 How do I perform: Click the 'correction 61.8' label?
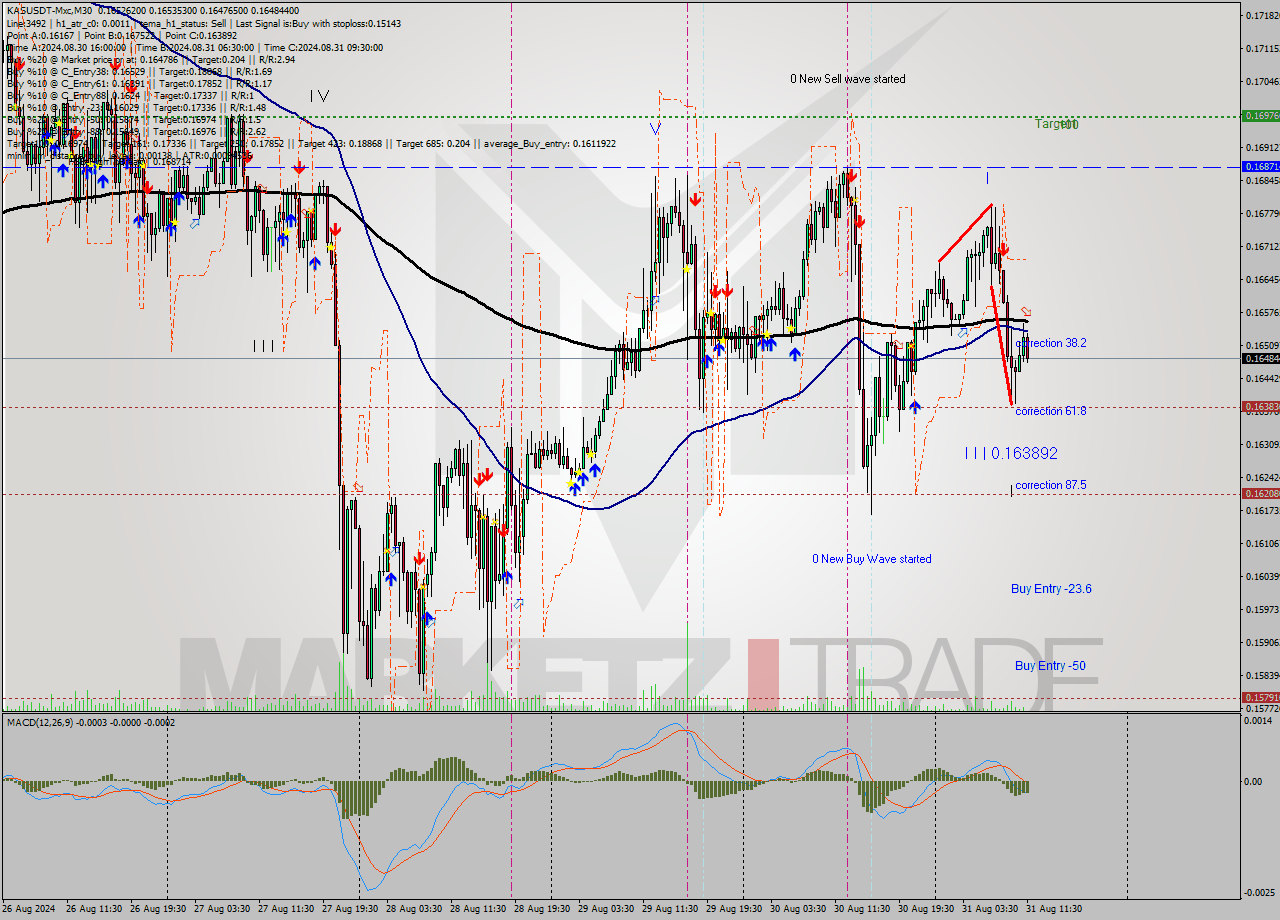pyautogui.click(x=1051, y=411)
